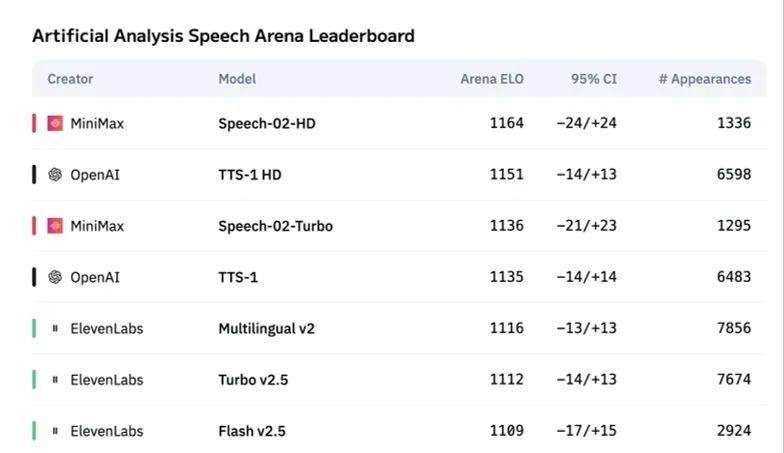Viewport: 784px width, 453px height.
Task: Click the green color bar on the Multilingual v2 row
Action: click(x=34, y=328)
